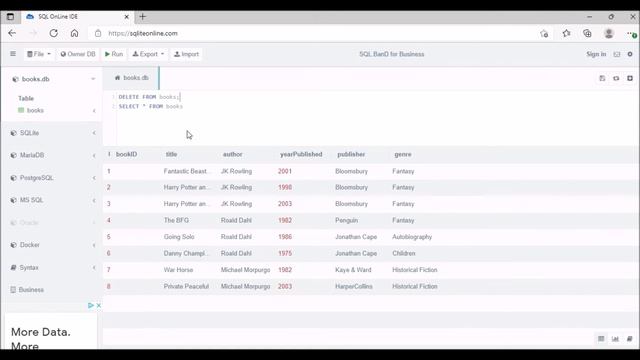Expand the Docker section arrow
This screenshot has height=360, width=640.
94,245
